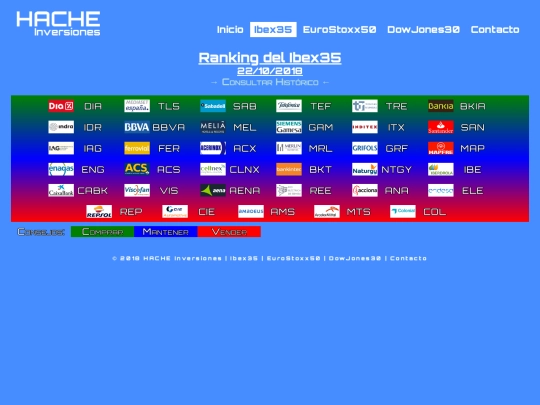Click the Inditex logo

pyautogui.click(x=365, y=127)
